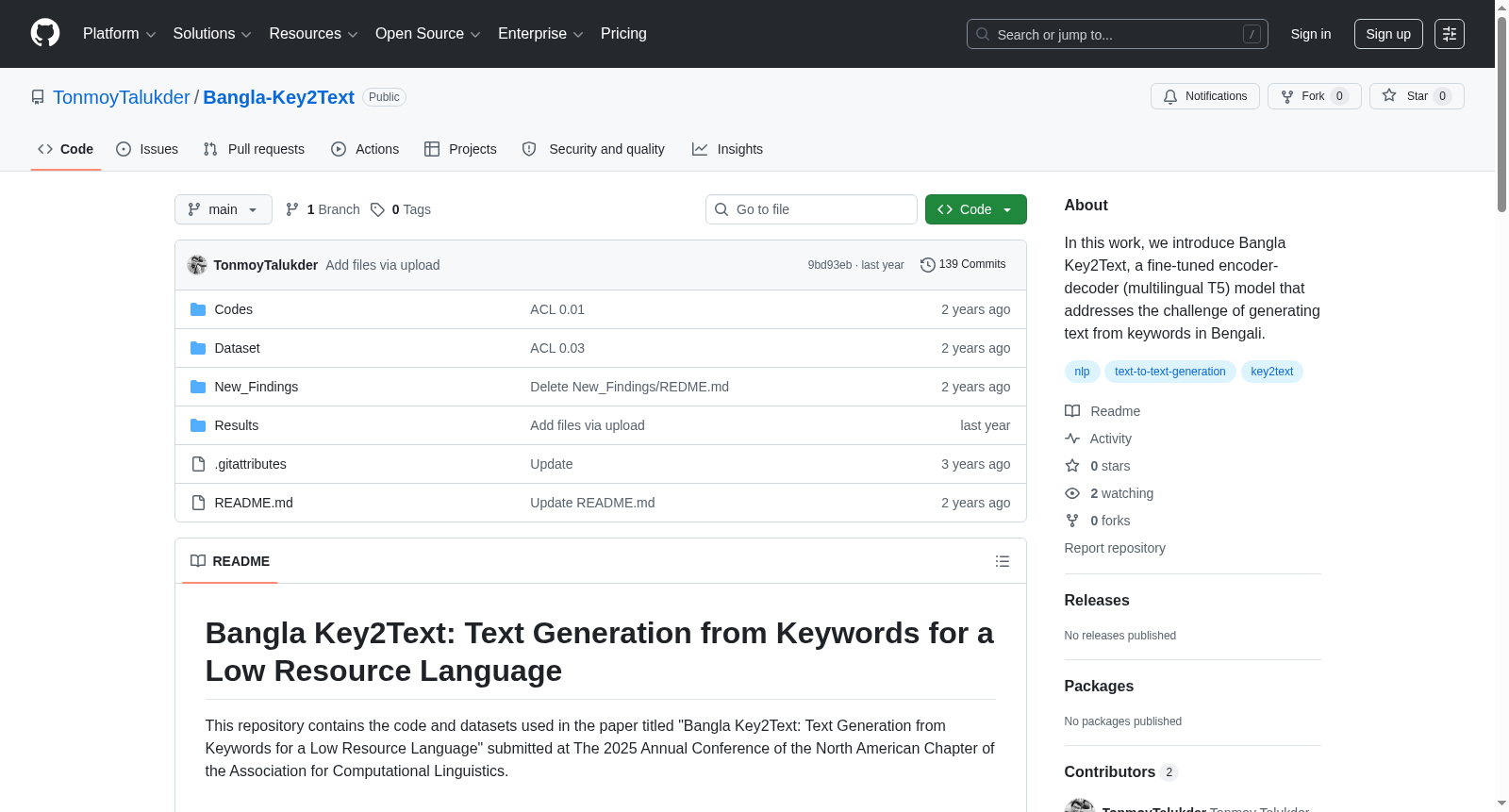1509x812 pixels.
Task: Click the repository icon beside TonmoyTalukder
Action: coord(38,97)
